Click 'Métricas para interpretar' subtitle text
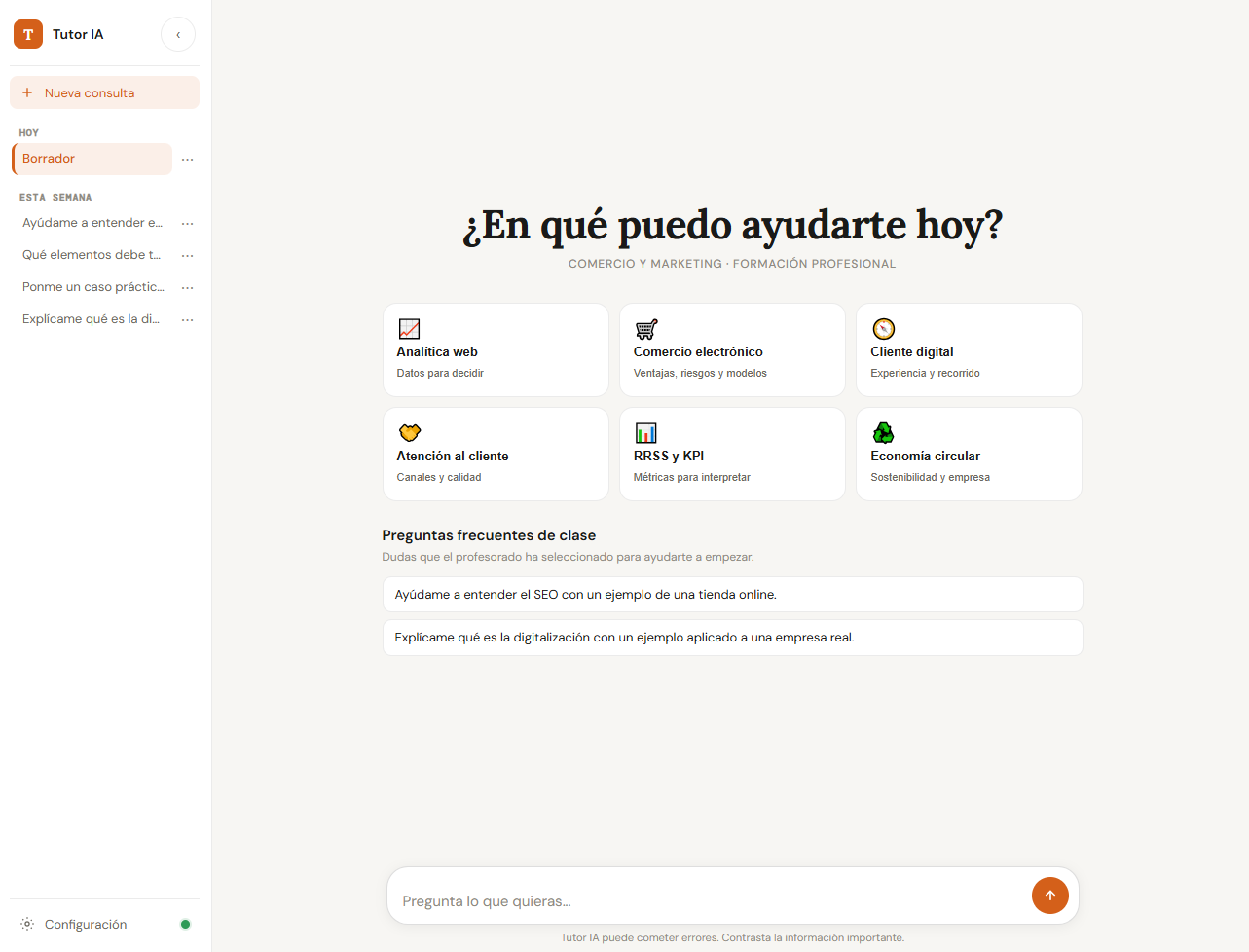The height and width of the screenshot is (952, 1249). click(692, 478)
